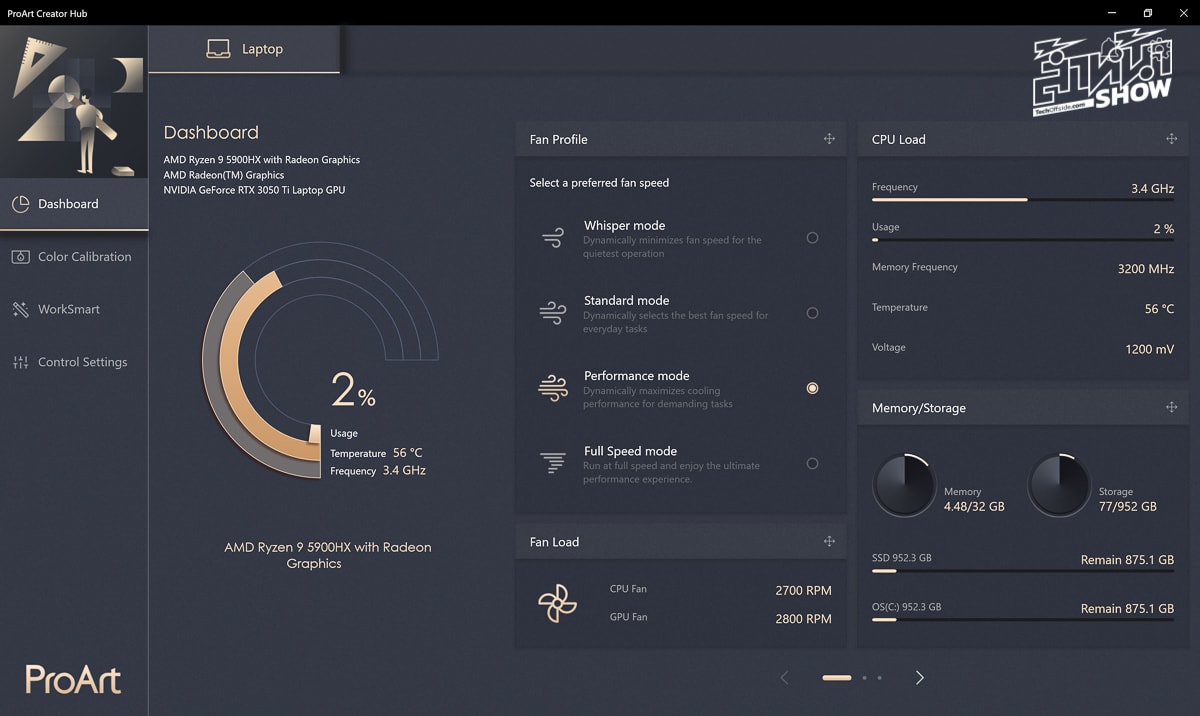
Task: Go to the next dashboard page arrow
Action: [919, 678]
